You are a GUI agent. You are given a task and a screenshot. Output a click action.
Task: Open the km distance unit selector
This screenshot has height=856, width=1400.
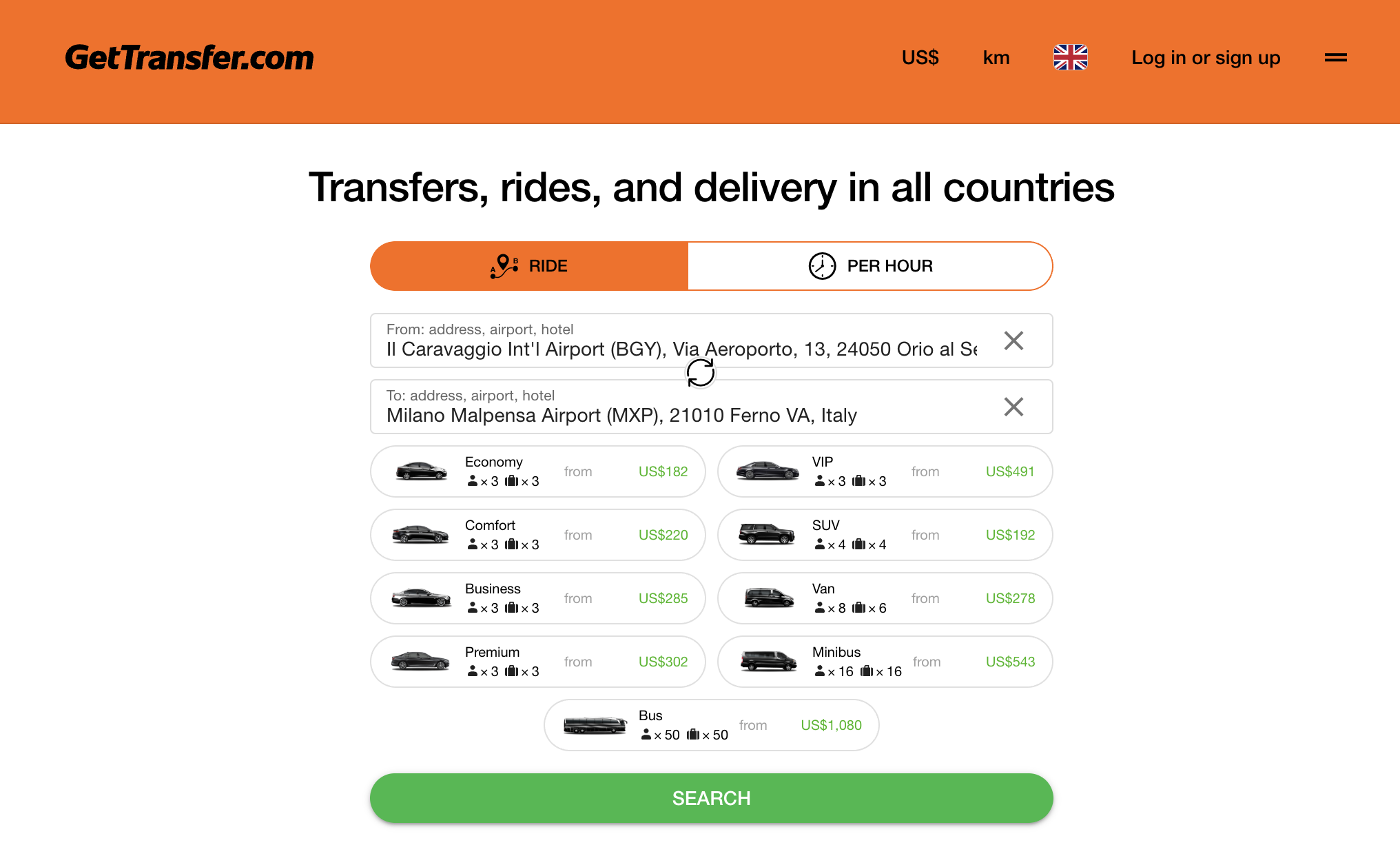[x=996, y=58]
